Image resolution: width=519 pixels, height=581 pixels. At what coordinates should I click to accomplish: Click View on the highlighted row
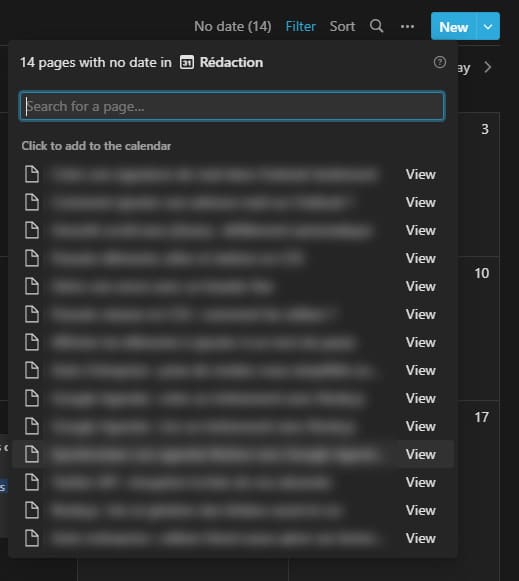point(420,454)
